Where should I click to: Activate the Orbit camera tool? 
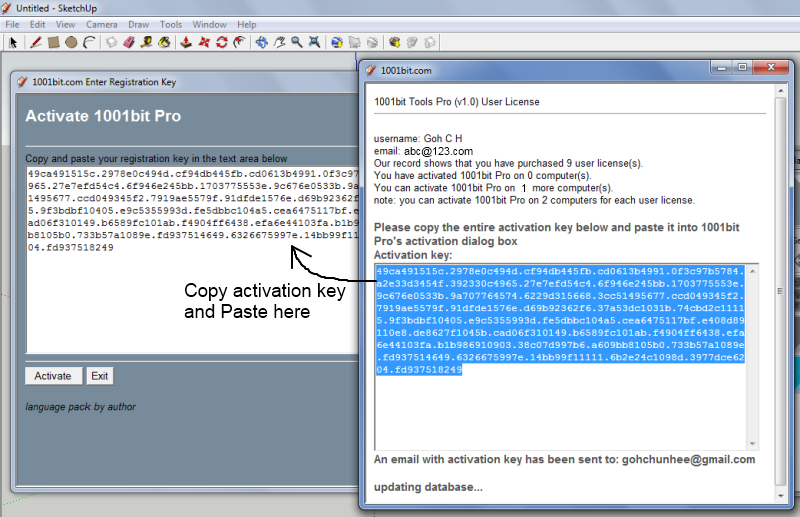[x=262, y=42]
